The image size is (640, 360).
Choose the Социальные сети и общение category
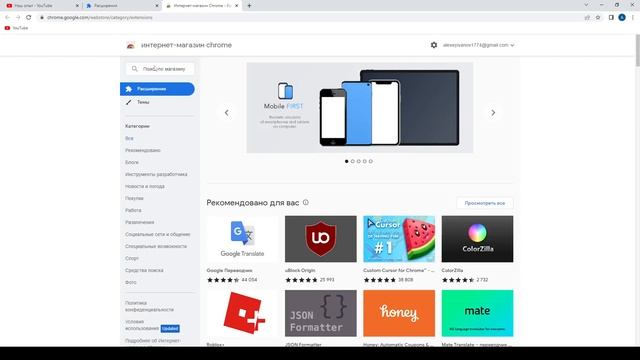(158, 234)
